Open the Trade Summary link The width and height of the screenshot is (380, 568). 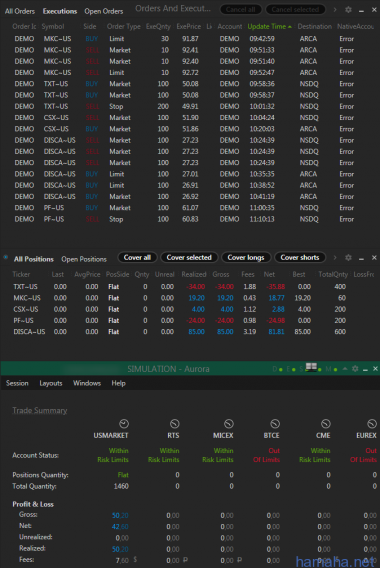point(40,410)
